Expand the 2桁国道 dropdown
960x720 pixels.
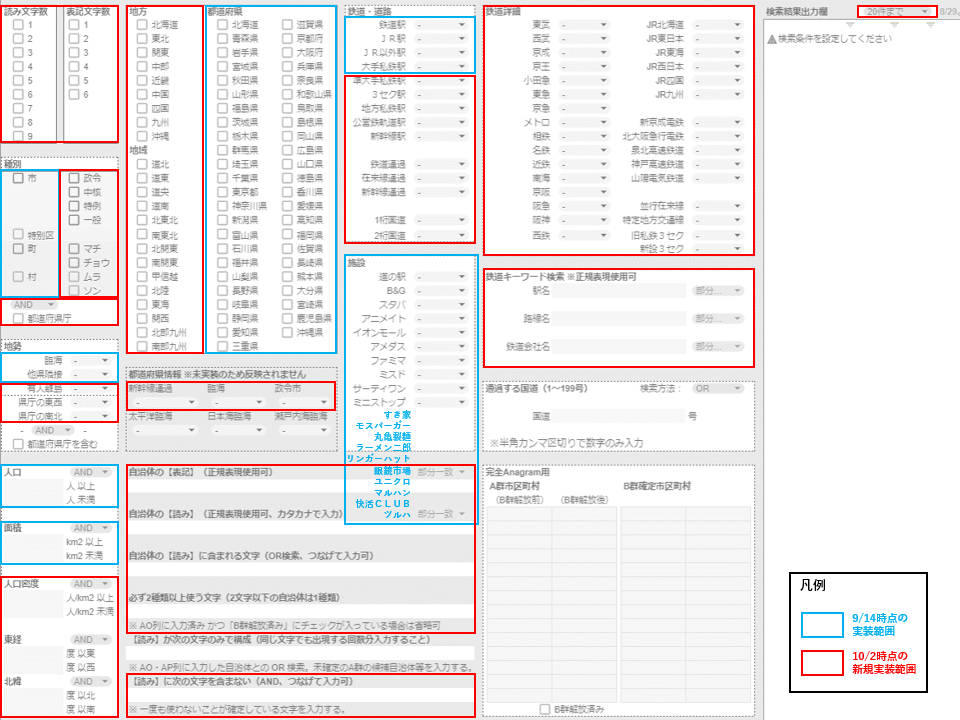441,235
